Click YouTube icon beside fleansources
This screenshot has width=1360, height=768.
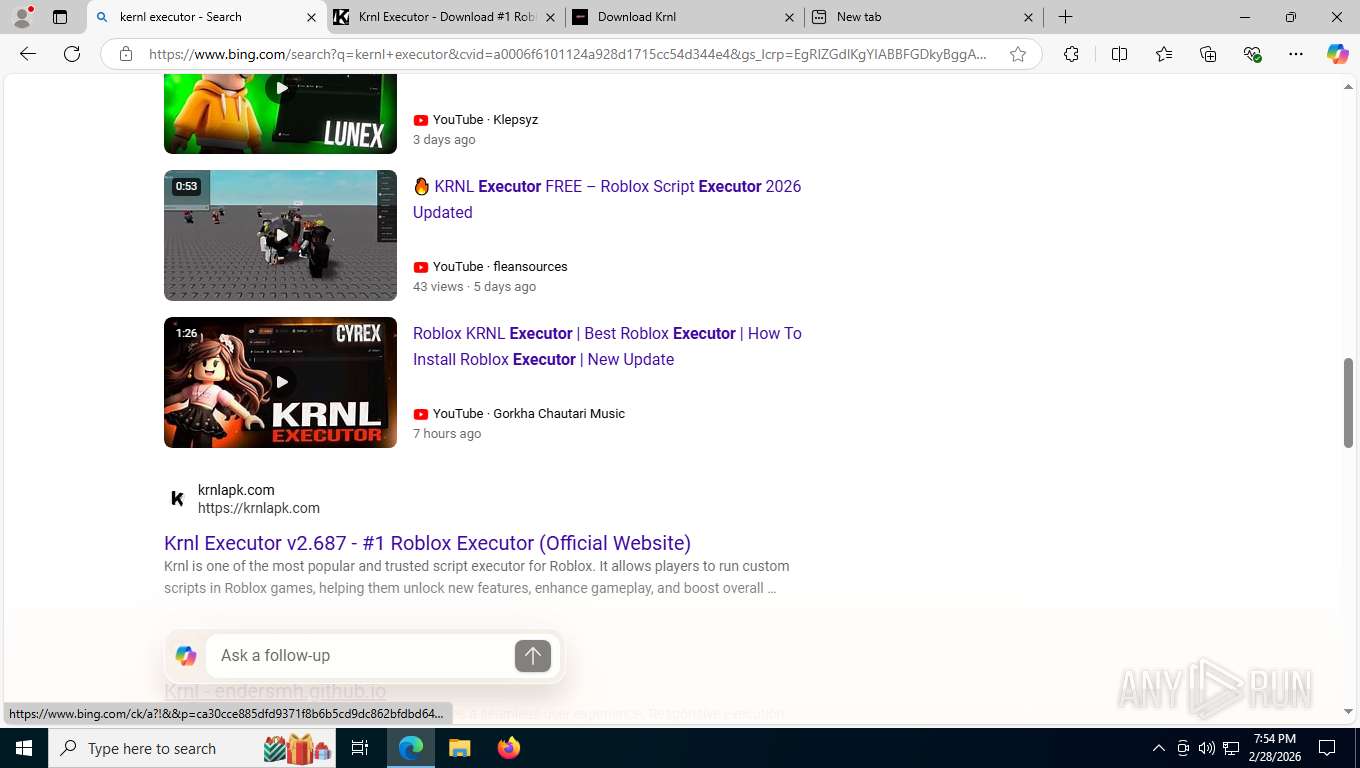coord(421,267)
